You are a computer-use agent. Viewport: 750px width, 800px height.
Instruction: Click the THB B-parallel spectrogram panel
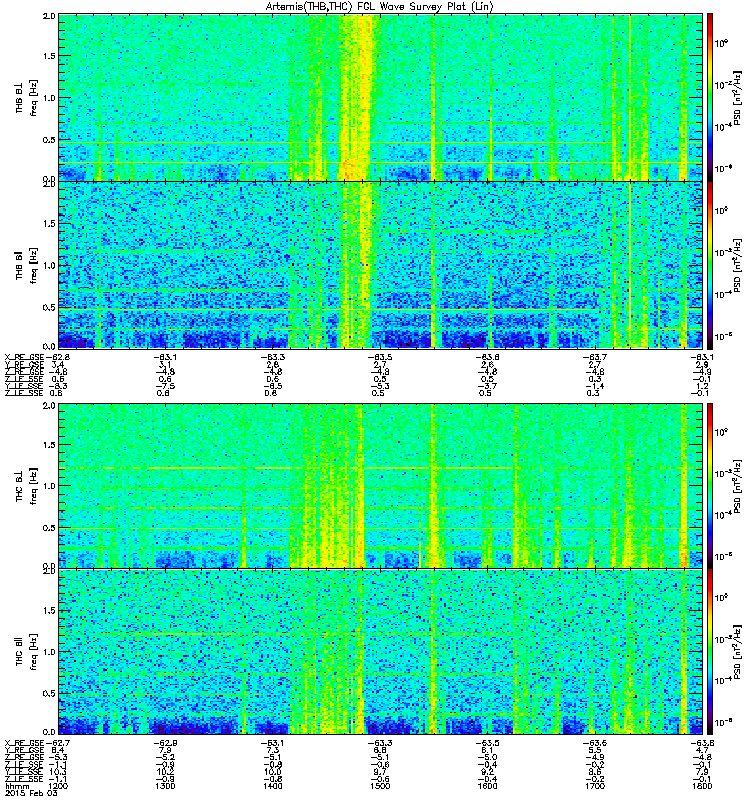tap(381, 265)
